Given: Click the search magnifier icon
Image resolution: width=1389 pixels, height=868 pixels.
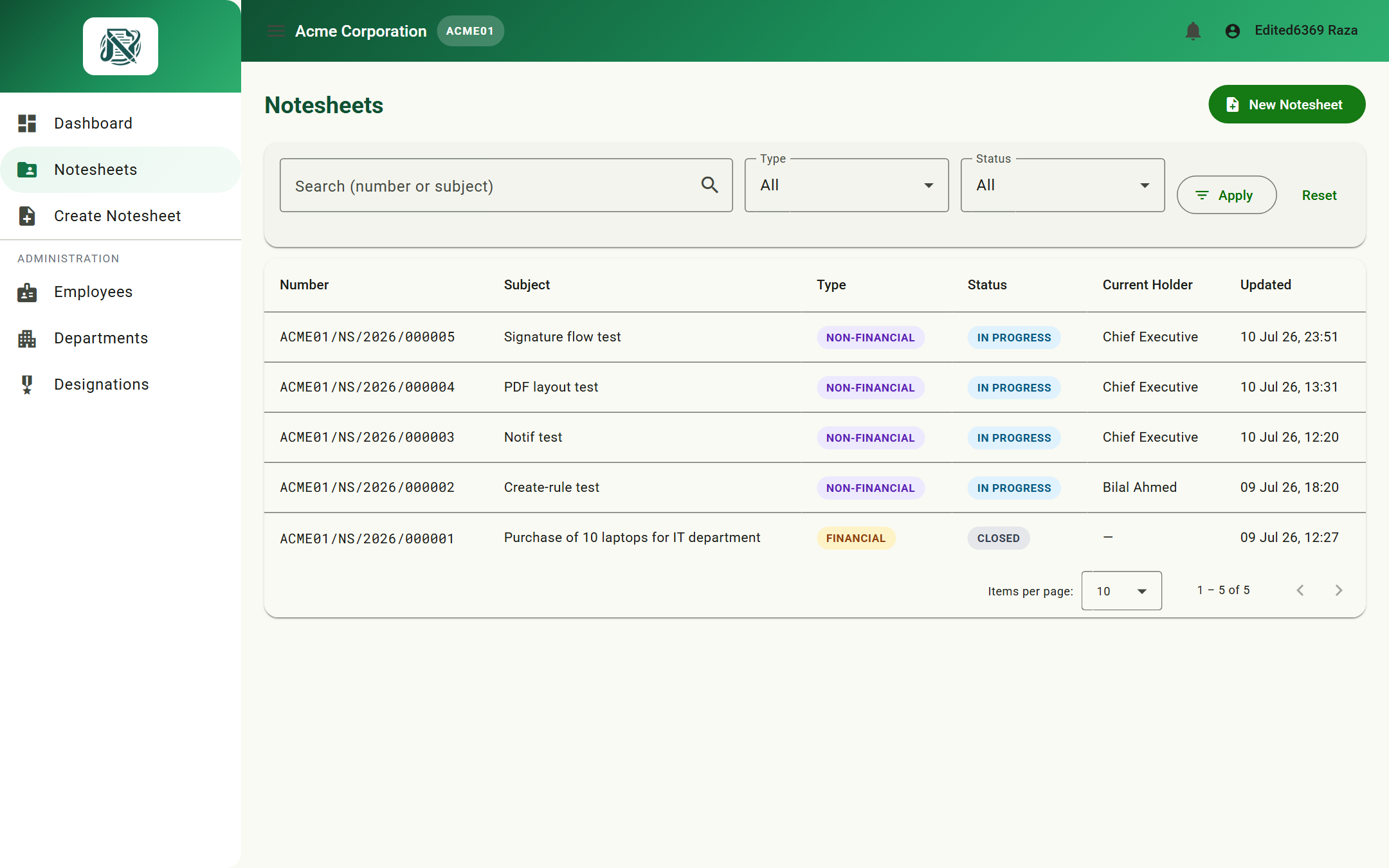Looking at the screenshot, I should [709, 185].
